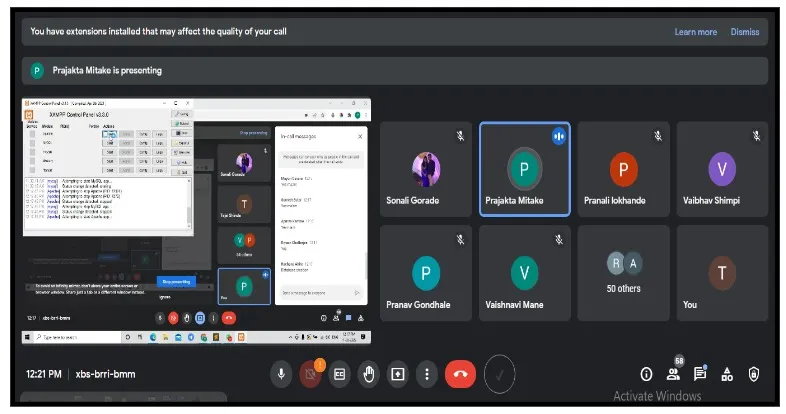Click 'T' participant tile inside shared screen
Image resolution: width=786 pixels, height=414 pixels.
(244, 204)
